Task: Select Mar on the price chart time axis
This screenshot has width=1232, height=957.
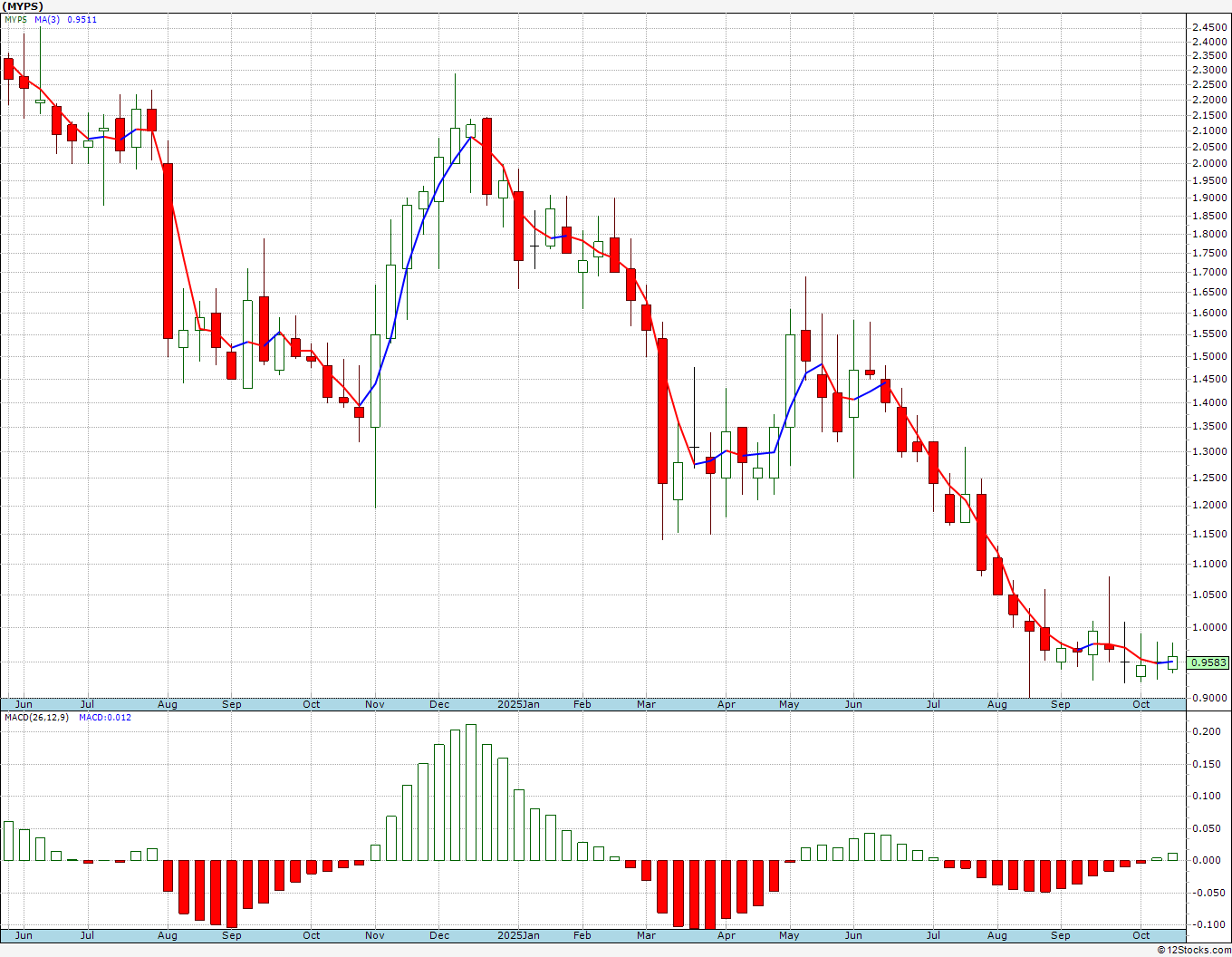Action: [x=647, y=704]
